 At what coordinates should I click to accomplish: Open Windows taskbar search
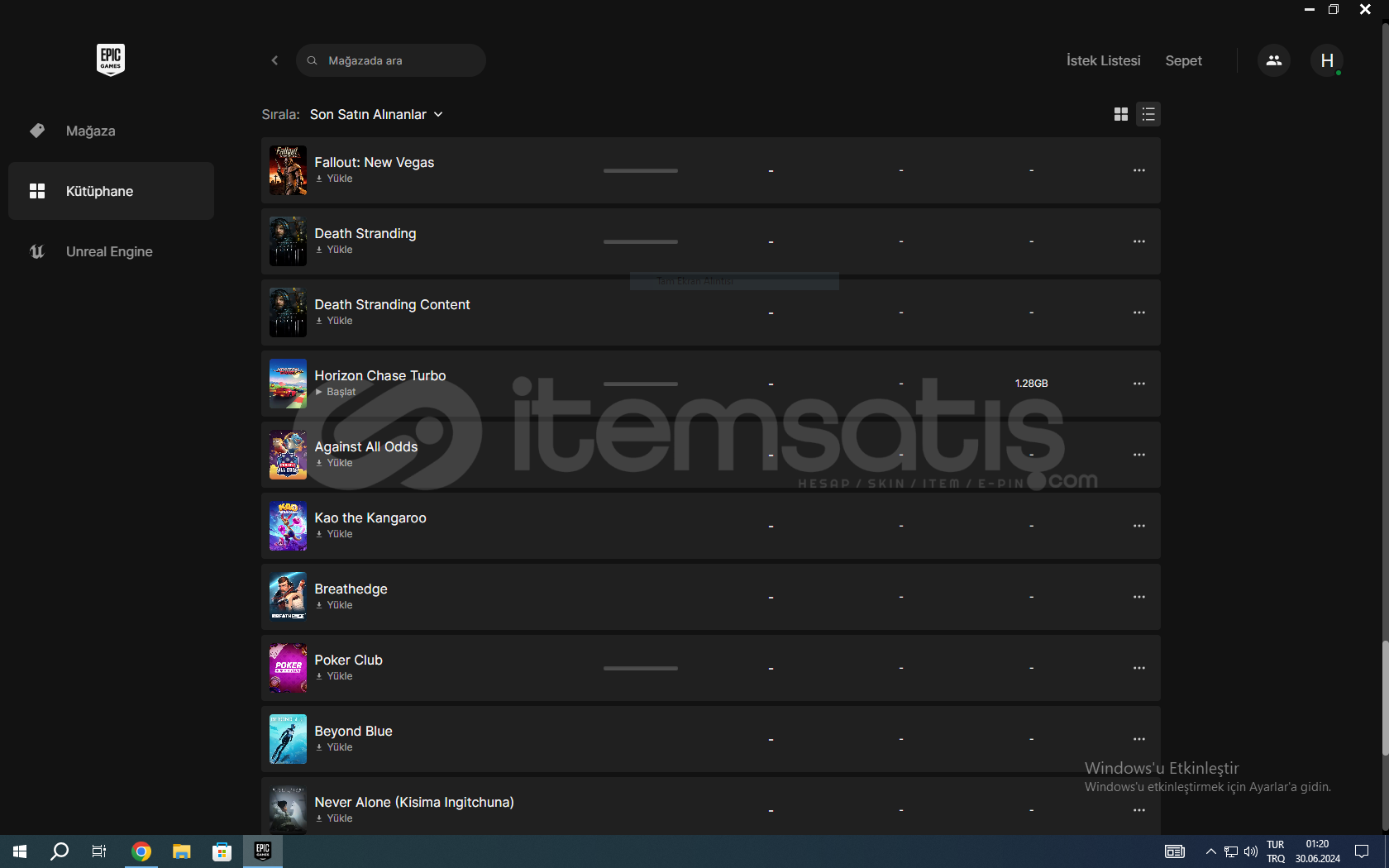coord(60,851)
